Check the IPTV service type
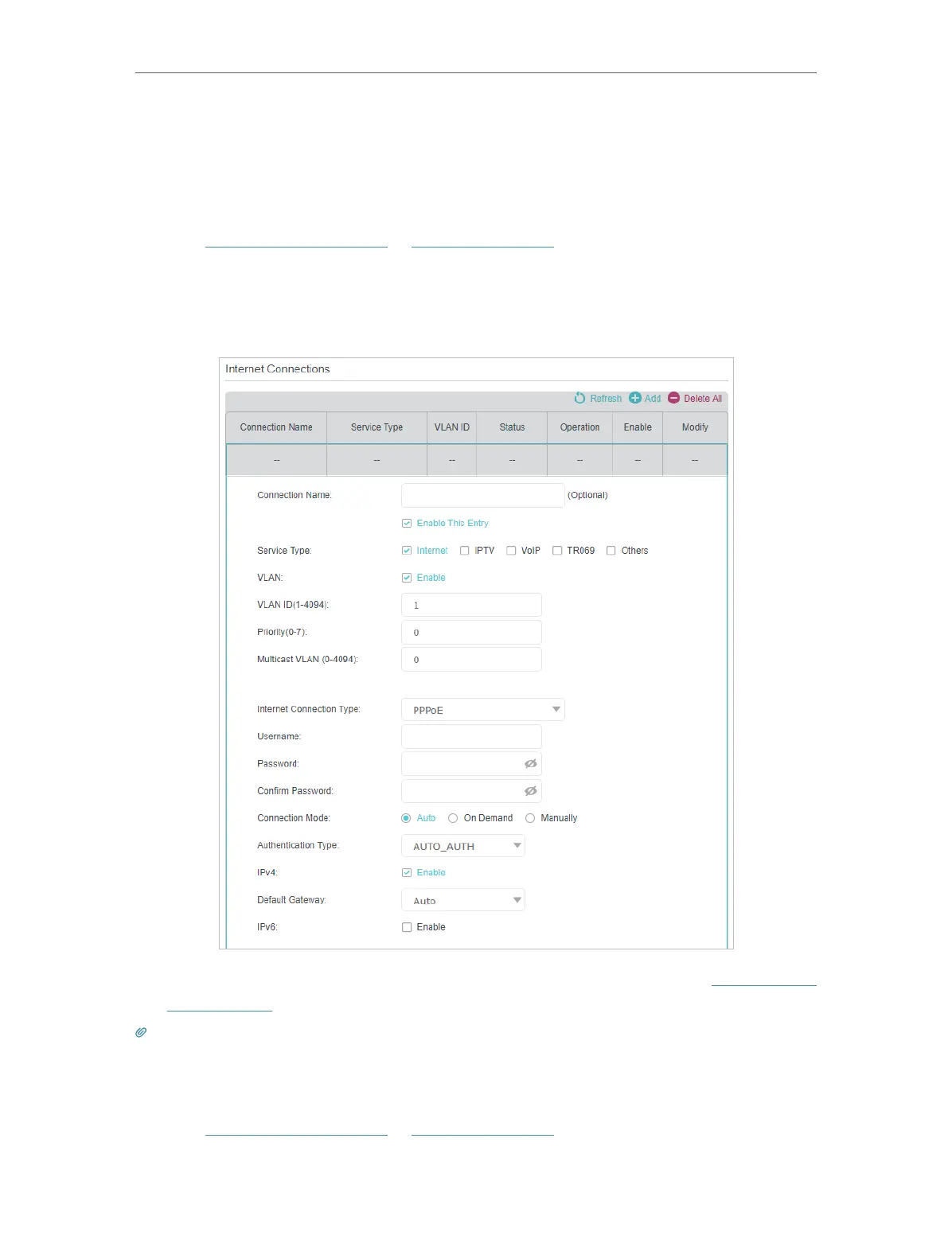This screenshot has width=952, height=1259. point(465,551)
